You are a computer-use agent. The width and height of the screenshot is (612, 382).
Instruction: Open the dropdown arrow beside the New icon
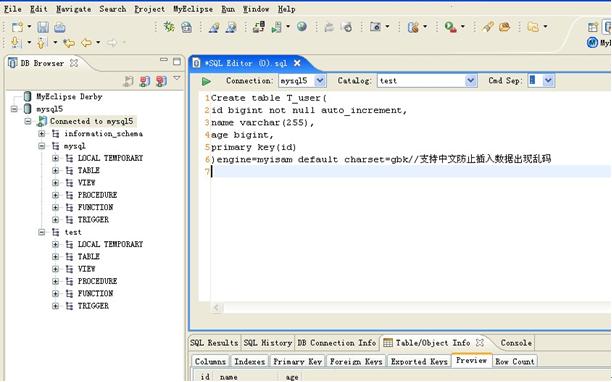coord(29,27)
